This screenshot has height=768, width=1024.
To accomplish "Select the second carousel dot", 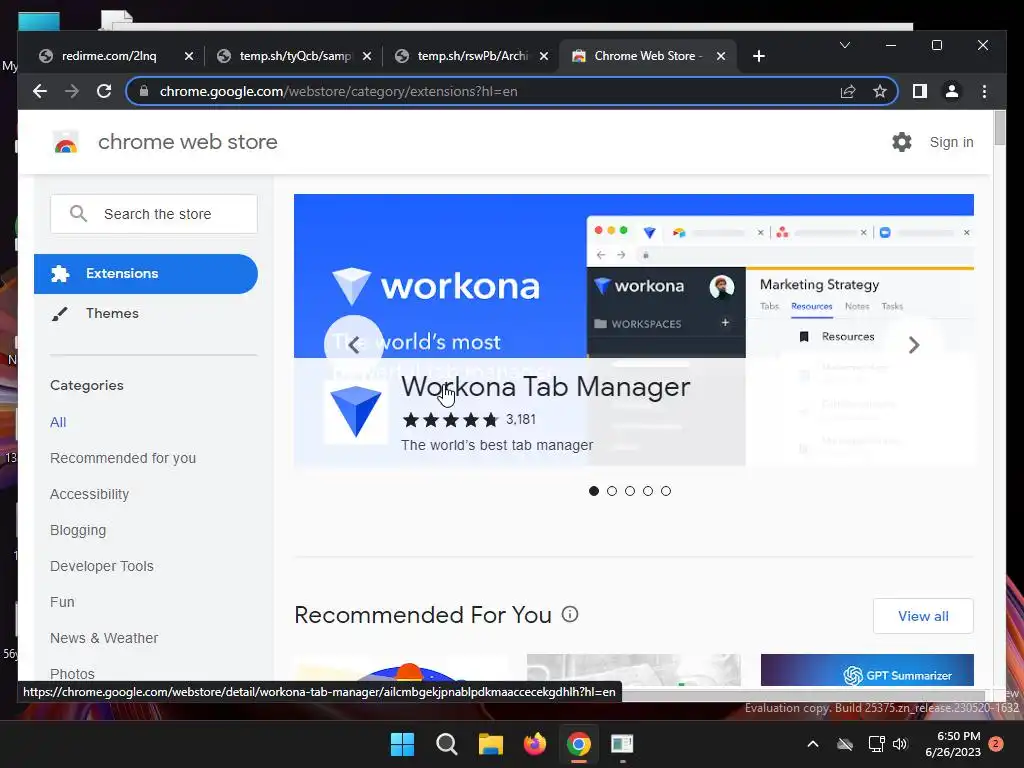I will pos(612,491).
